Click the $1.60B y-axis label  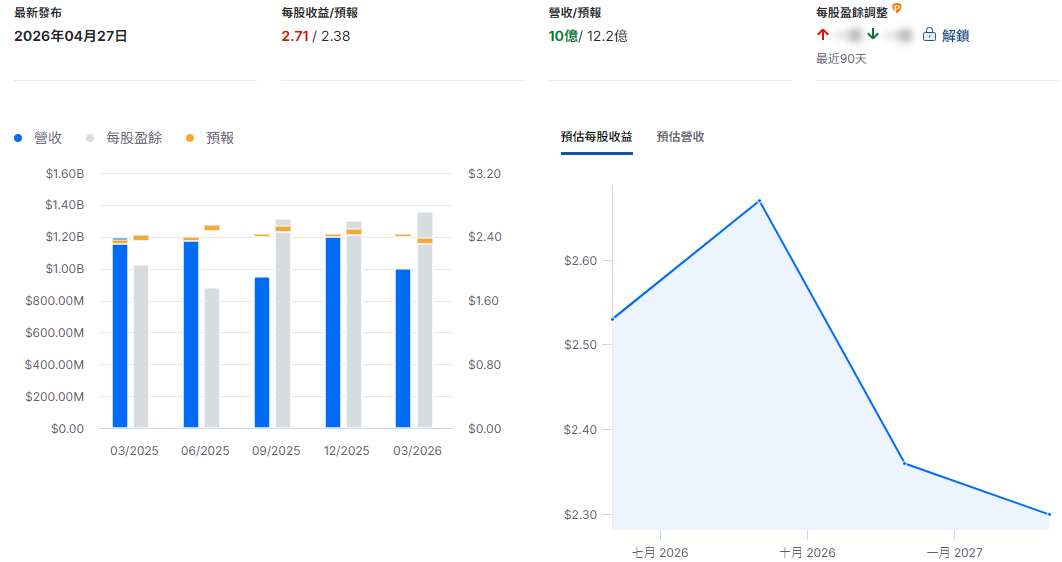coord(65,174)
